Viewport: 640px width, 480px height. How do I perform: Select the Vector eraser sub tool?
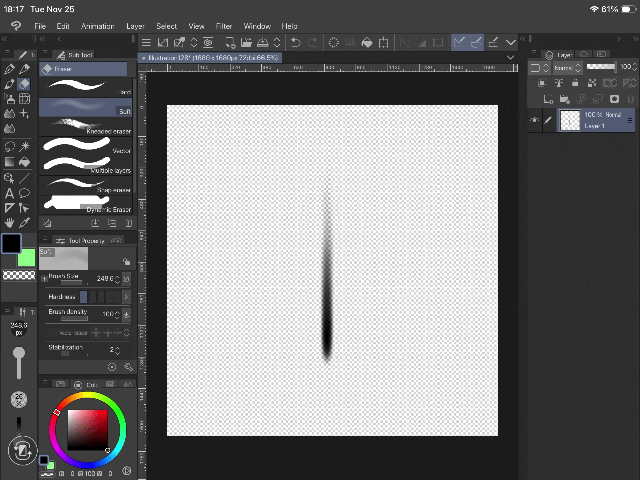coord(85,146)
